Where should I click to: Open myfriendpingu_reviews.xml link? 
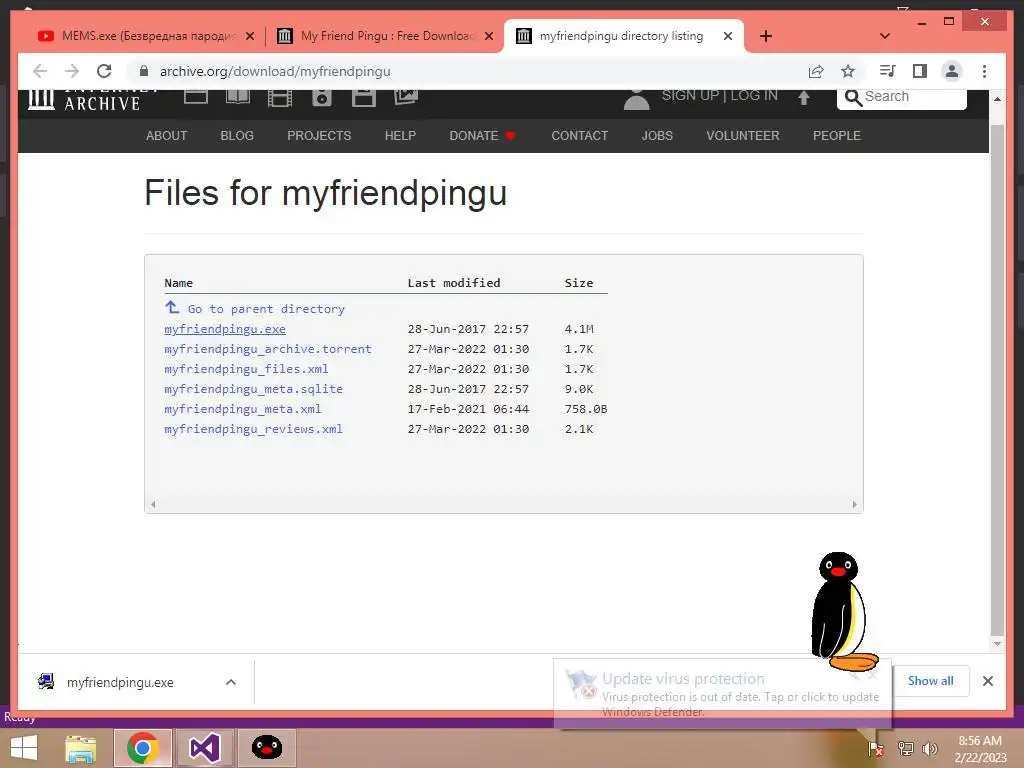[x=253, y=428]
